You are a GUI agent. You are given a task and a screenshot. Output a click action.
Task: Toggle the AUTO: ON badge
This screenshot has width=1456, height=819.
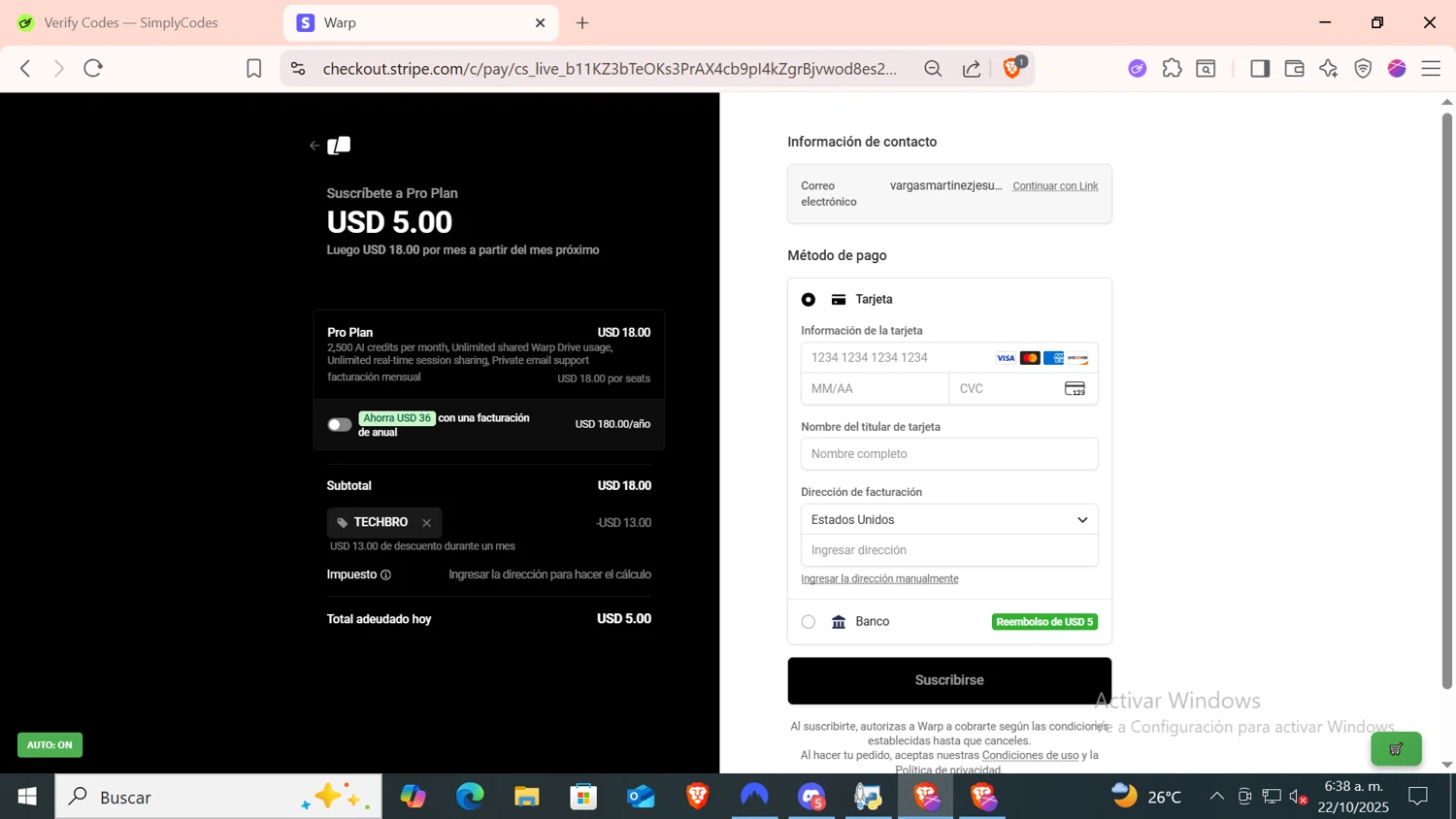(x=50, y=745)
